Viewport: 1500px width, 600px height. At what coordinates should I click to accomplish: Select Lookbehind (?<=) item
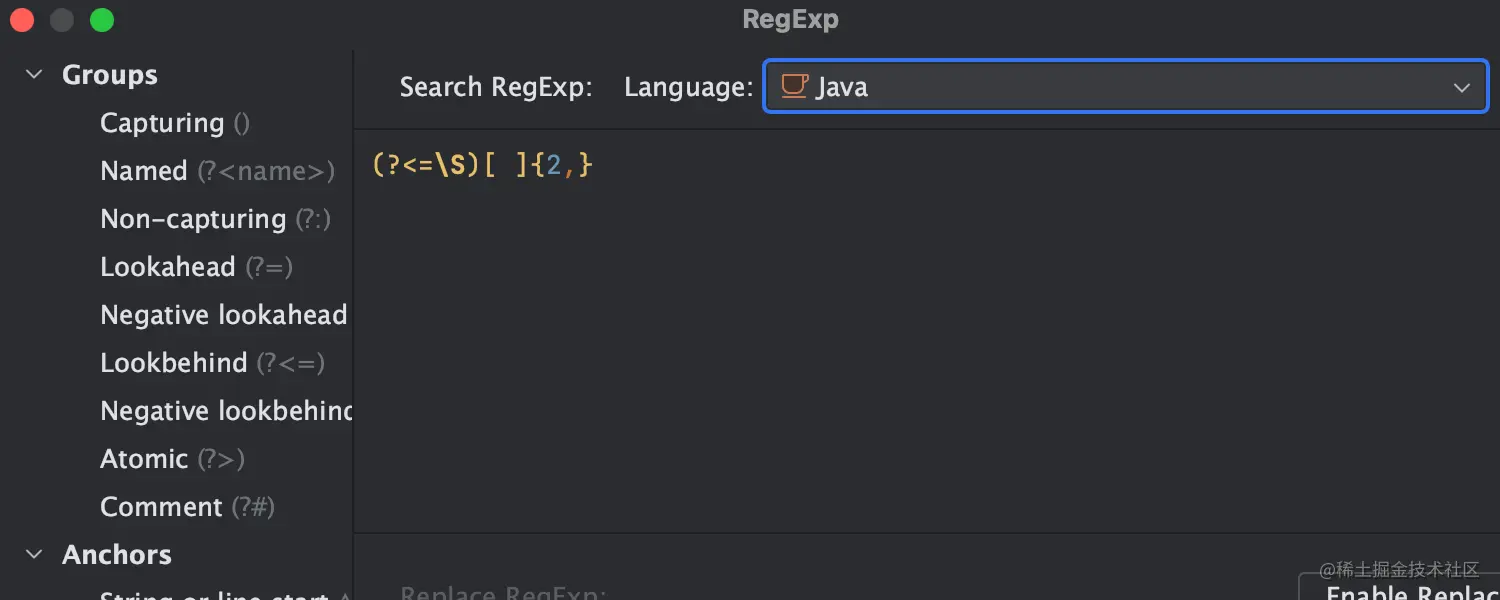click(x=212, y=363)
